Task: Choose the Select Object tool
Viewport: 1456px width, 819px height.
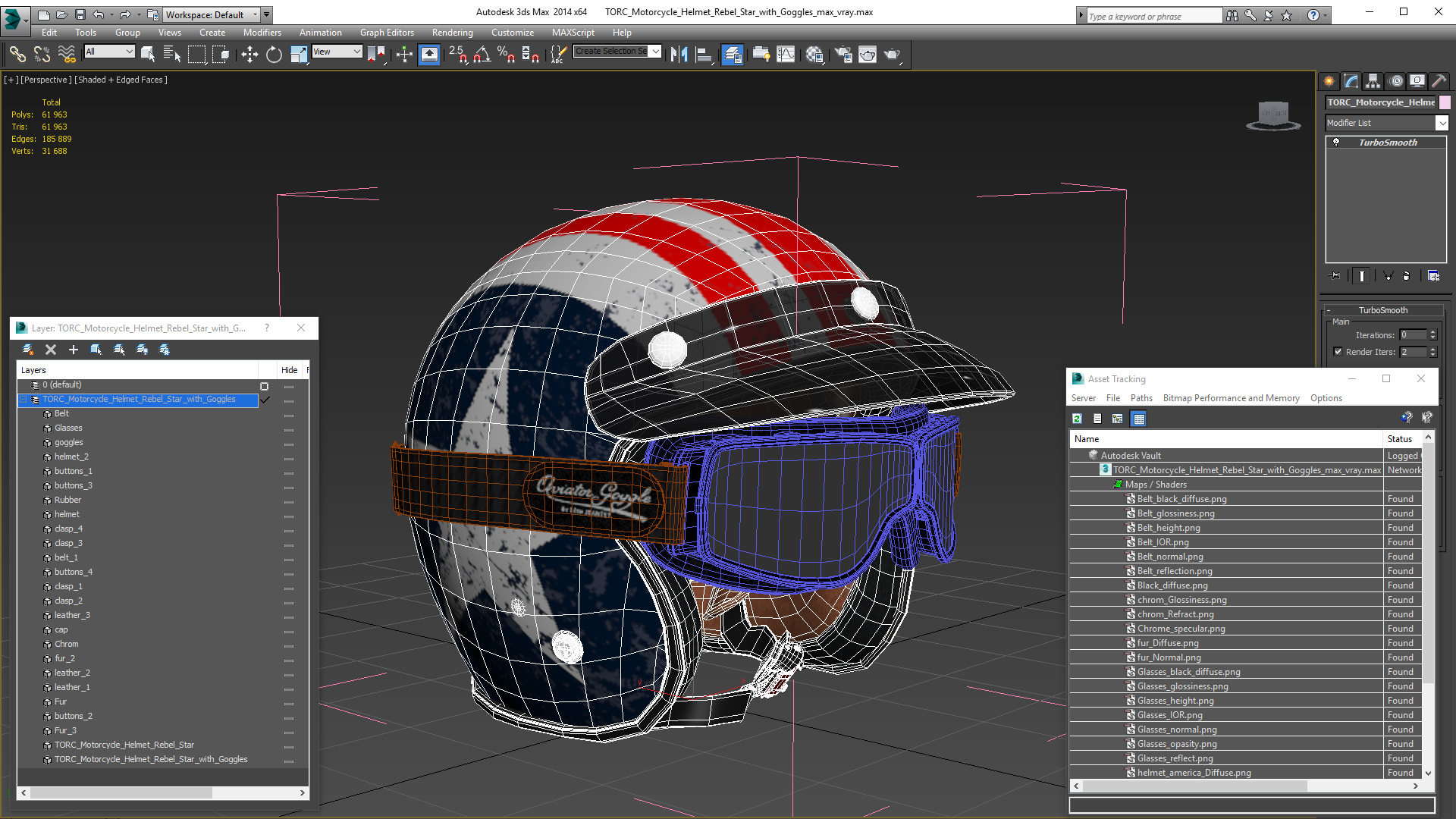Action: (x=148, y=54)
